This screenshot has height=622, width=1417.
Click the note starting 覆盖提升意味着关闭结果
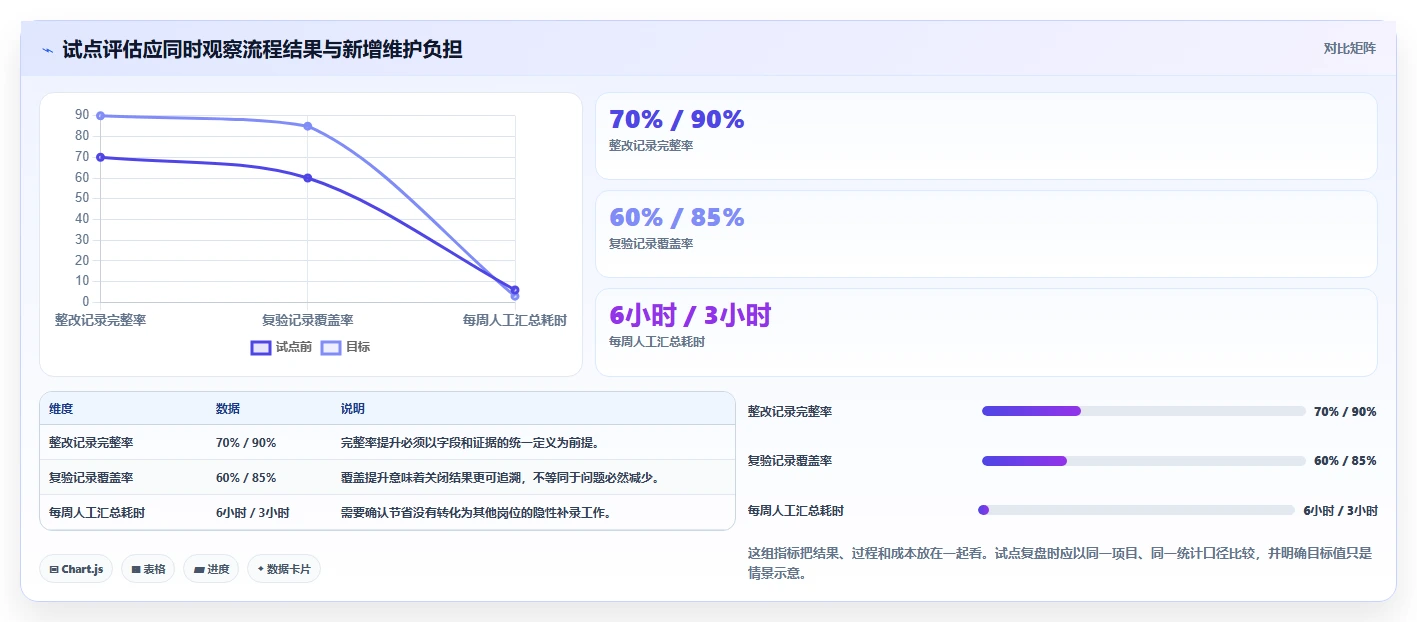pyautogui.click(x=500, y=477)
